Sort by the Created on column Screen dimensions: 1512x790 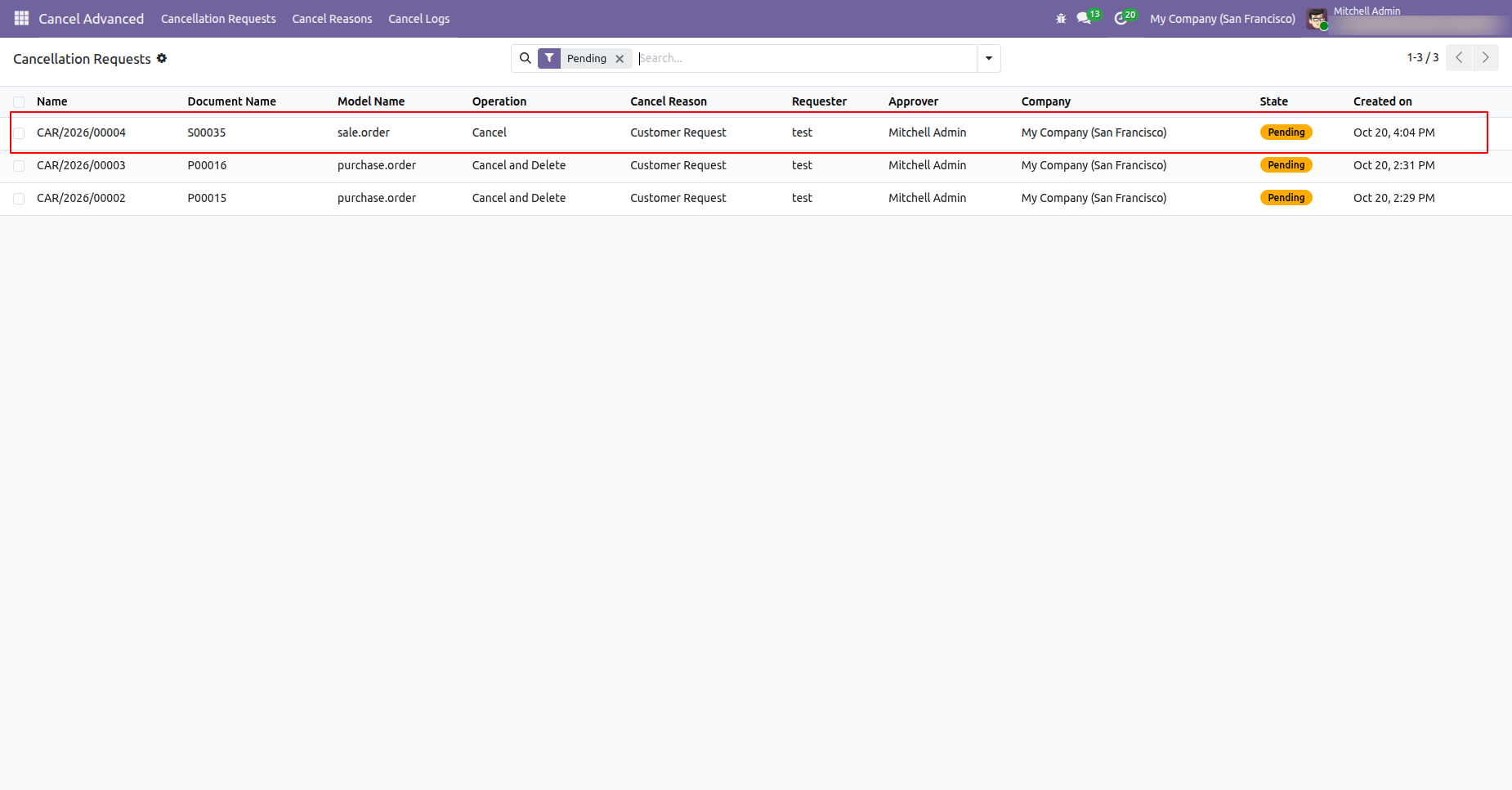(x=1382, y=101)
